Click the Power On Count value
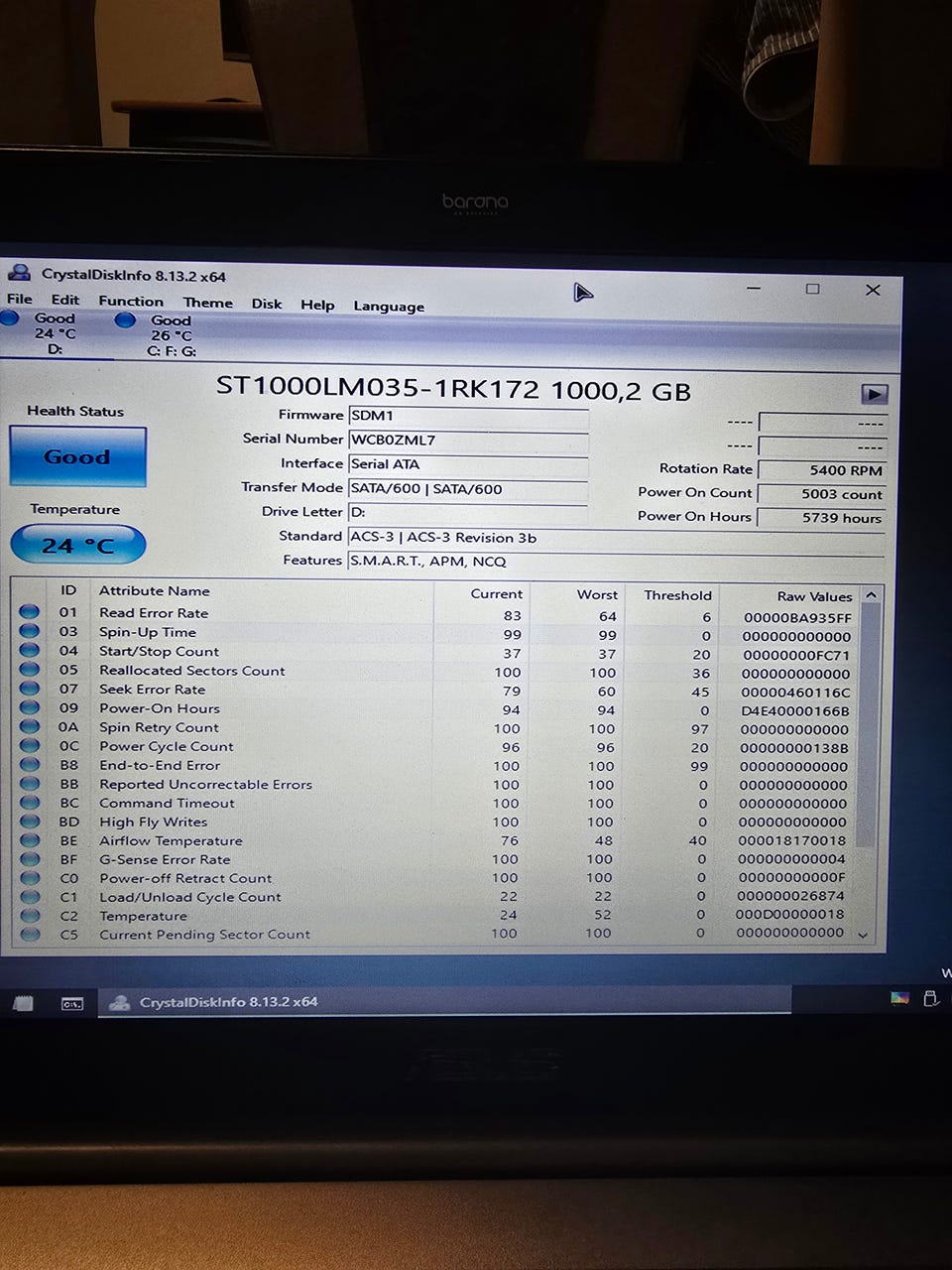Viewport: 952px width, 1270px height. pyautogui.click(x=821, y=494)
